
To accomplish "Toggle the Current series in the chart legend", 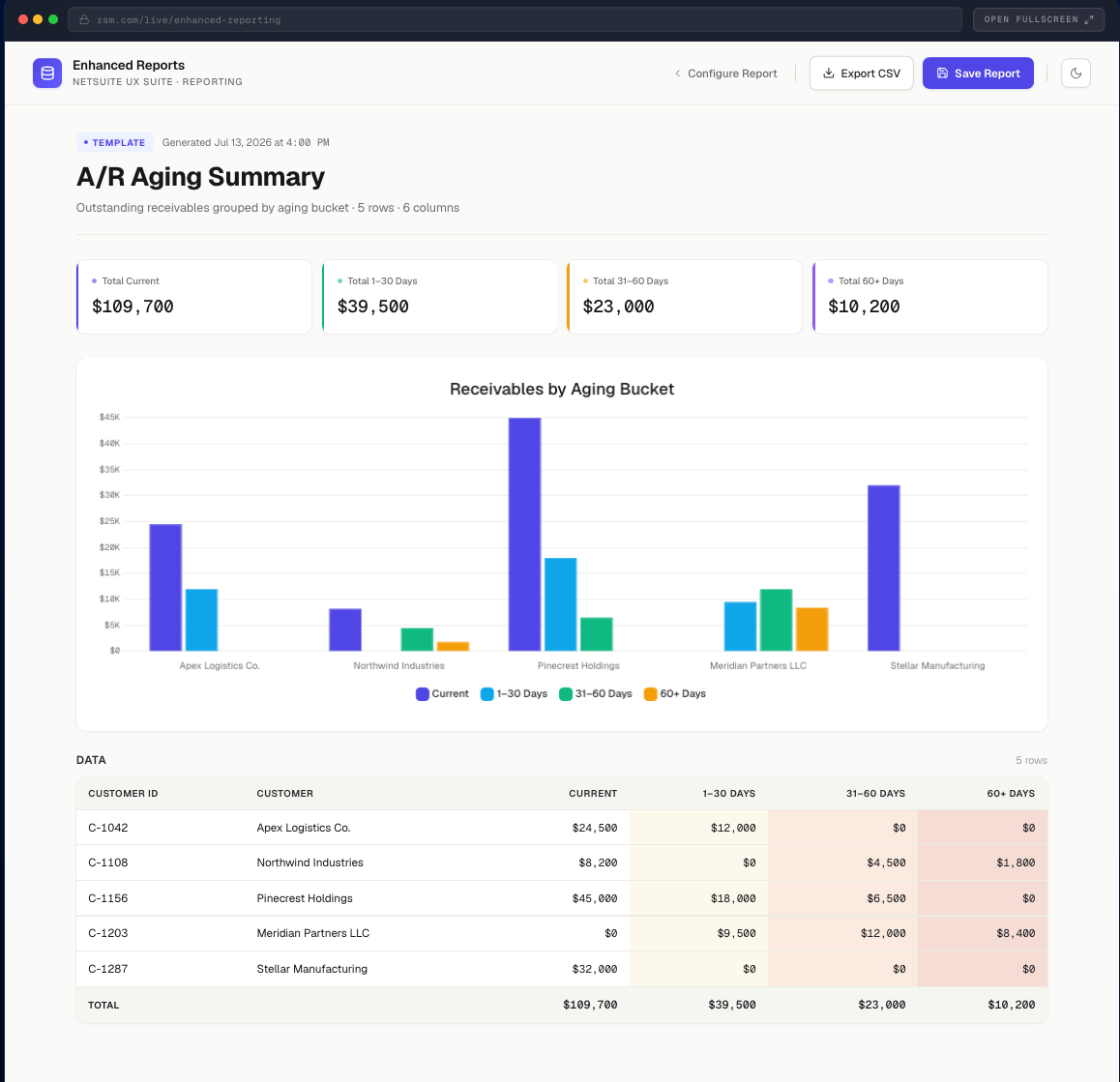I will tap(442, 693).
